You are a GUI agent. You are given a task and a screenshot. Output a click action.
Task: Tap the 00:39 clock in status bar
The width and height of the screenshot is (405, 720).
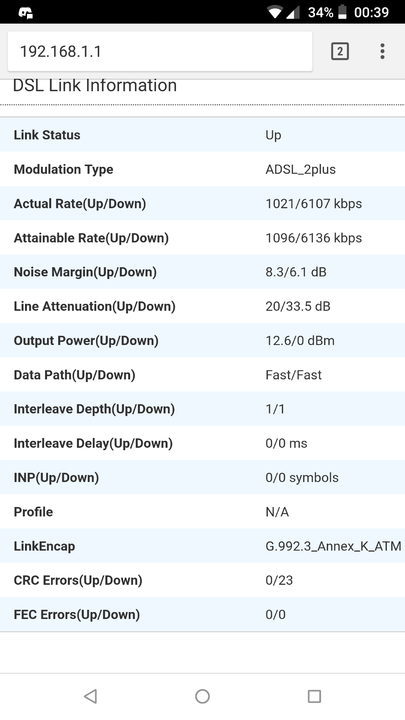point(371,12)
